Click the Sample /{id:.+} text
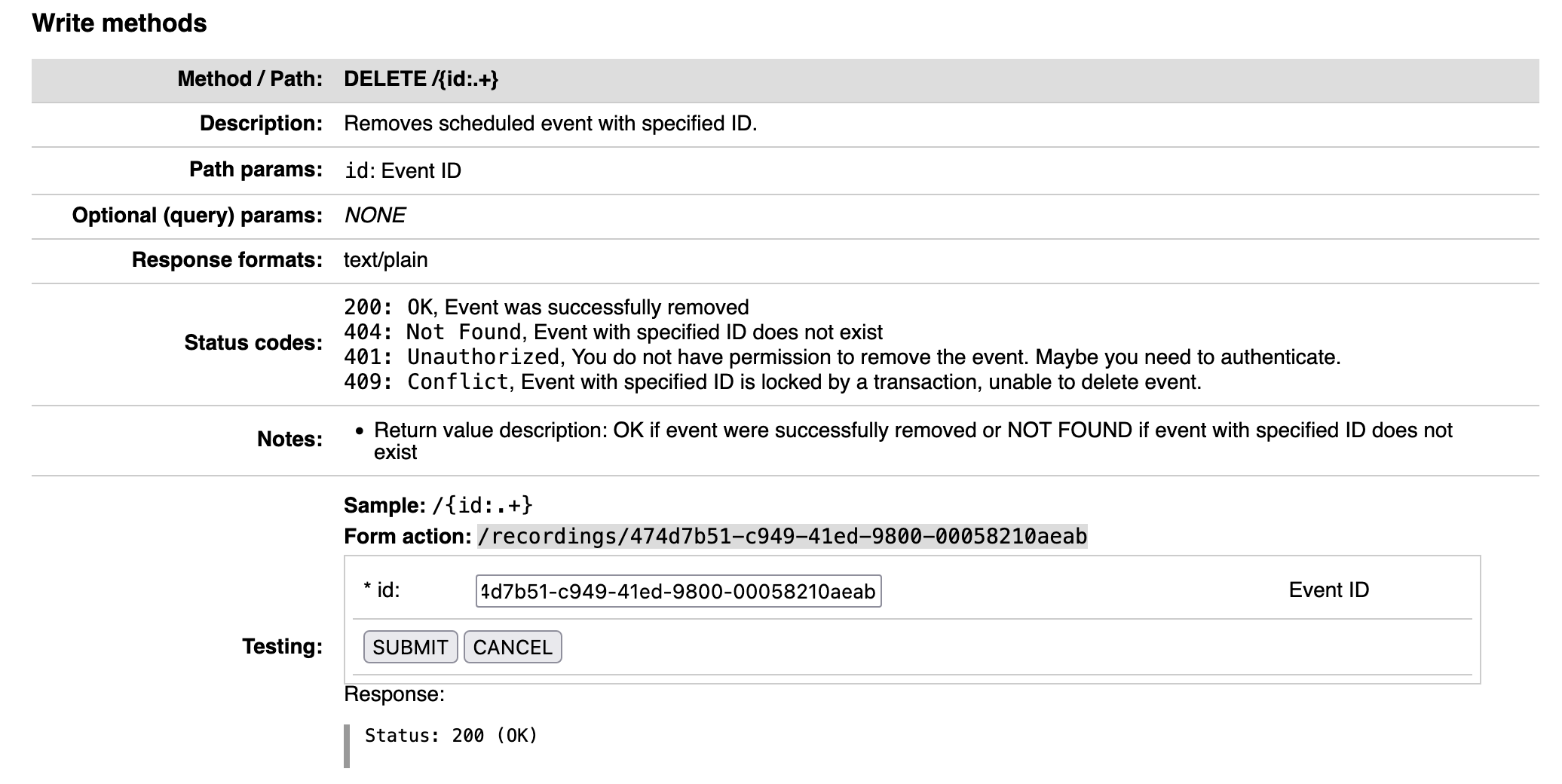 441,505
